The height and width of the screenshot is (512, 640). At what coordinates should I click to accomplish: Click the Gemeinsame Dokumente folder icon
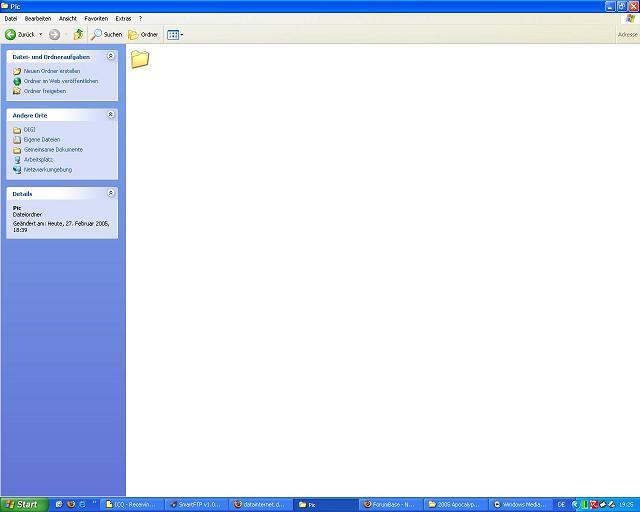pyautogui.click(x=17, y=150)
